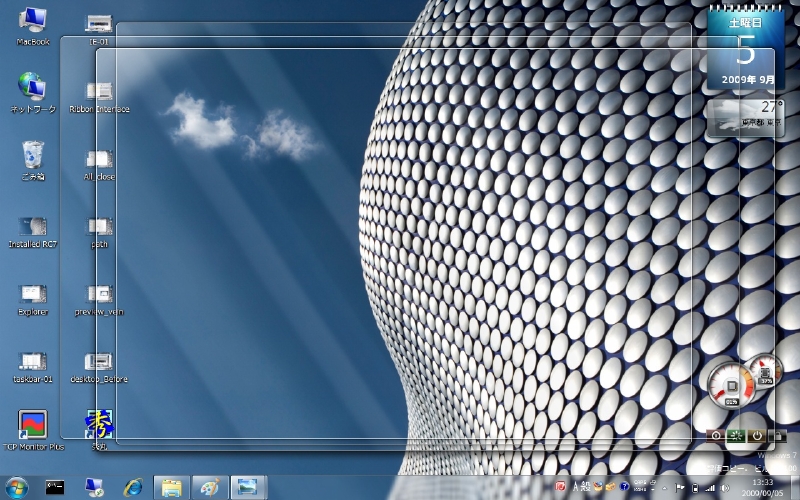This screenshot has width=800, height=500.
Task: Click the red shutdown gadget button
Action: [716, 436]
